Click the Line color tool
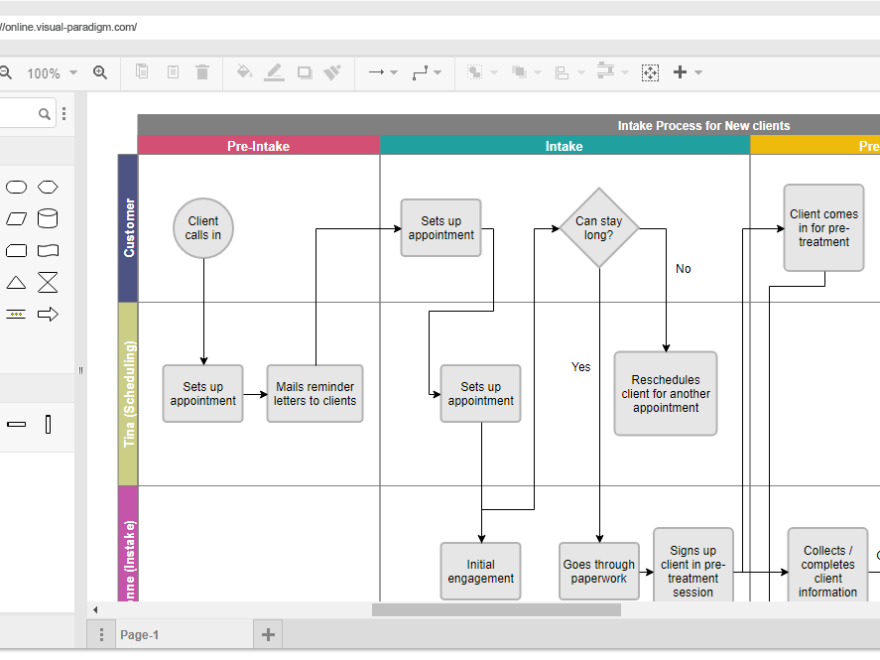Screen dimensions: 880x660 pos(274,72)
